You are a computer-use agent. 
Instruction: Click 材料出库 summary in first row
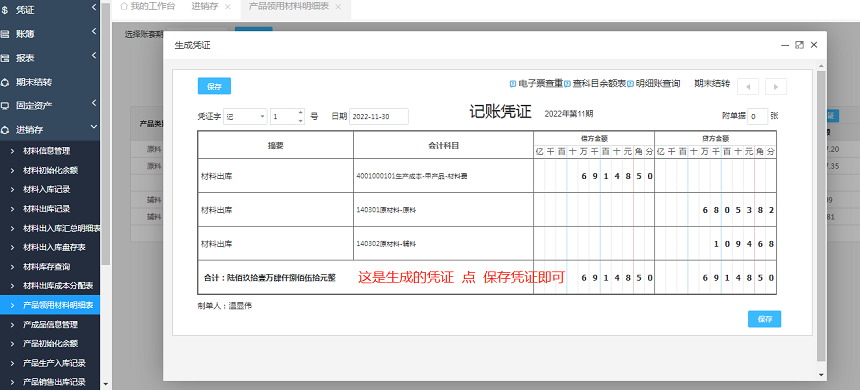coord(275,176)
